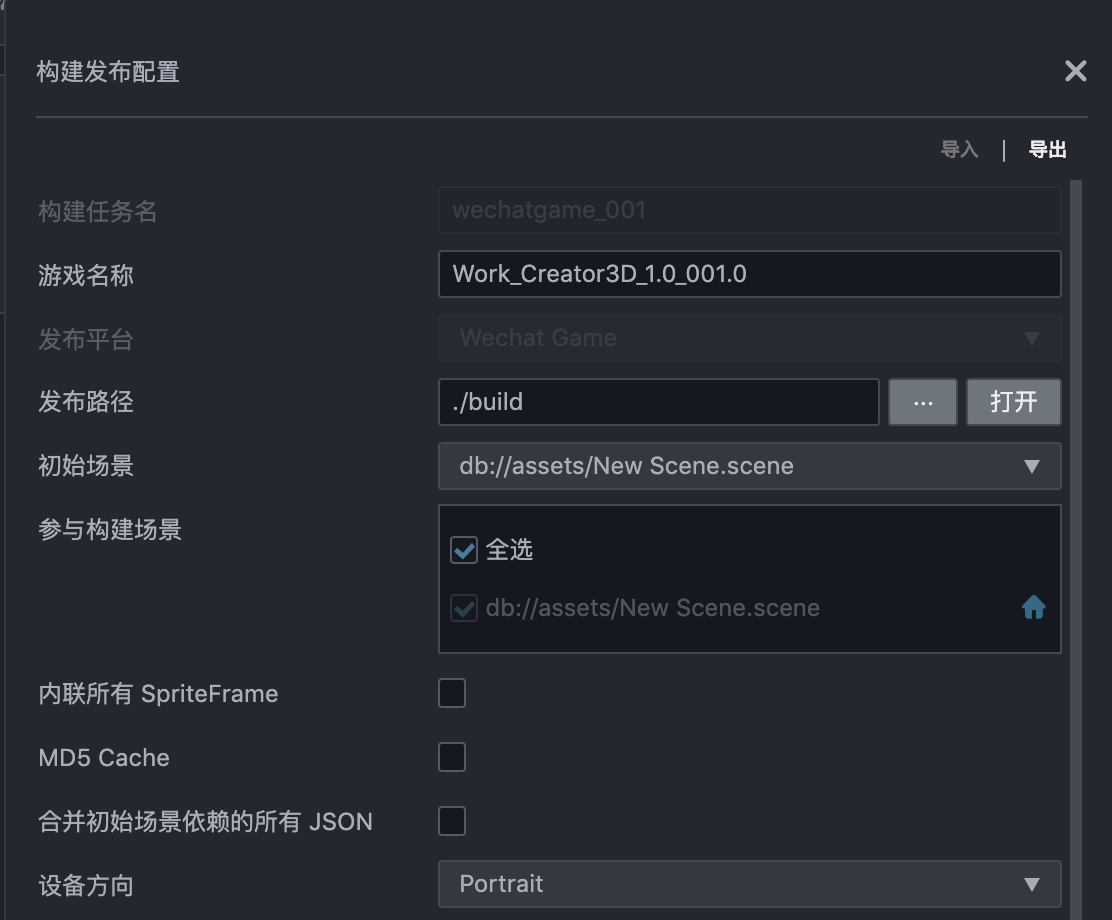Click the 发布路径 ./build input field
This screenshot has width=1112, height=920.
(658, 402)
